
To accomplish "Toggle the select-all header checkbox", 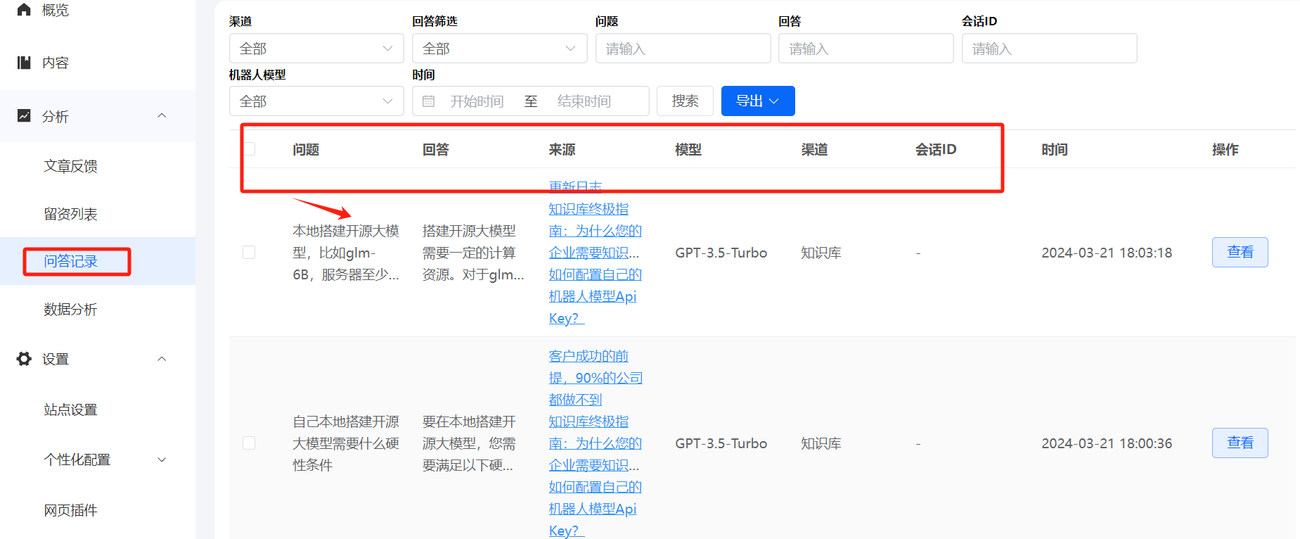I will (249, 149).
